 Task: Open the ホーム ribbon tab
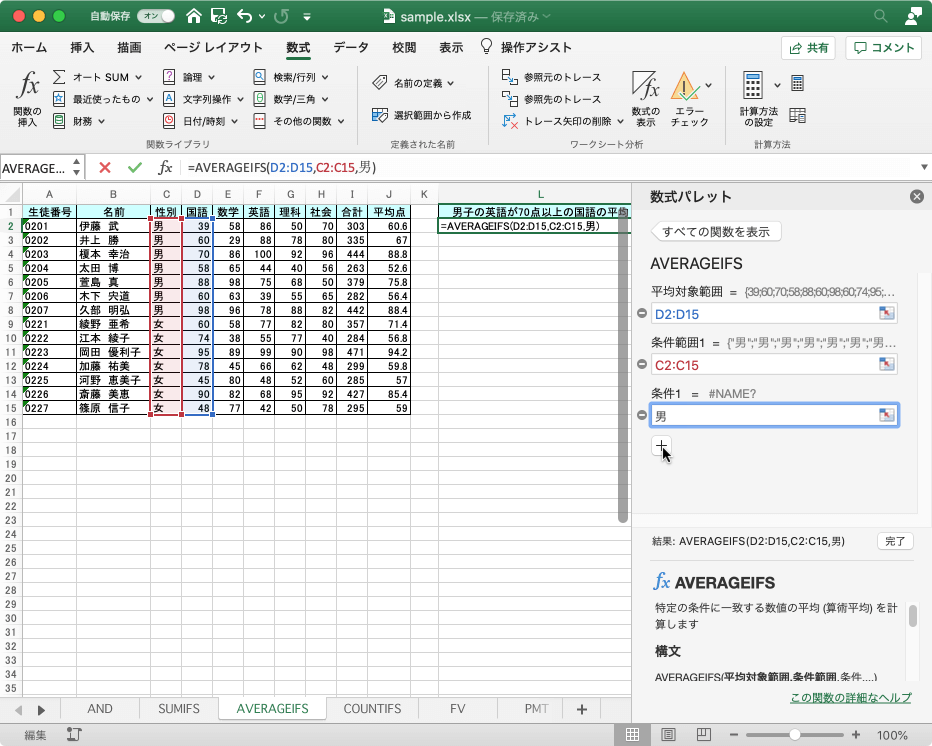tap(29, 48)
